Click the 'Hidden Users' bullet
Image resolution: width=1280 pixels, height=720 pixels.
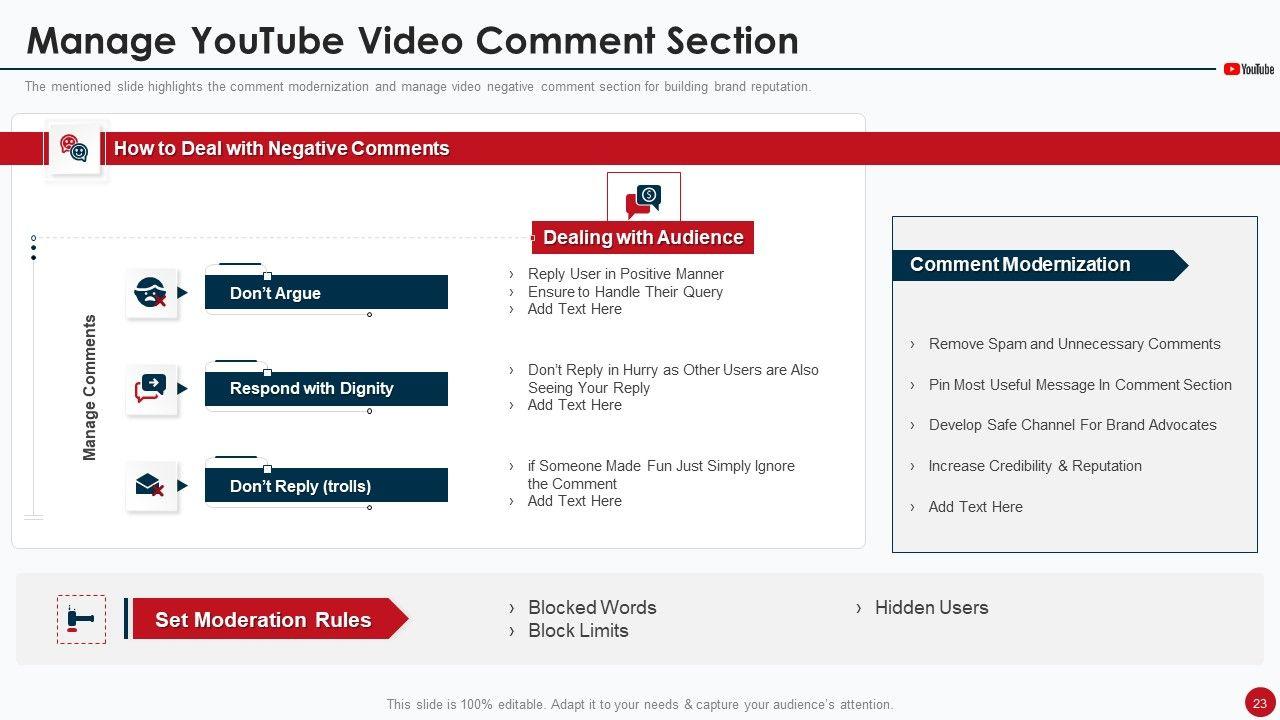click(931, 607)
